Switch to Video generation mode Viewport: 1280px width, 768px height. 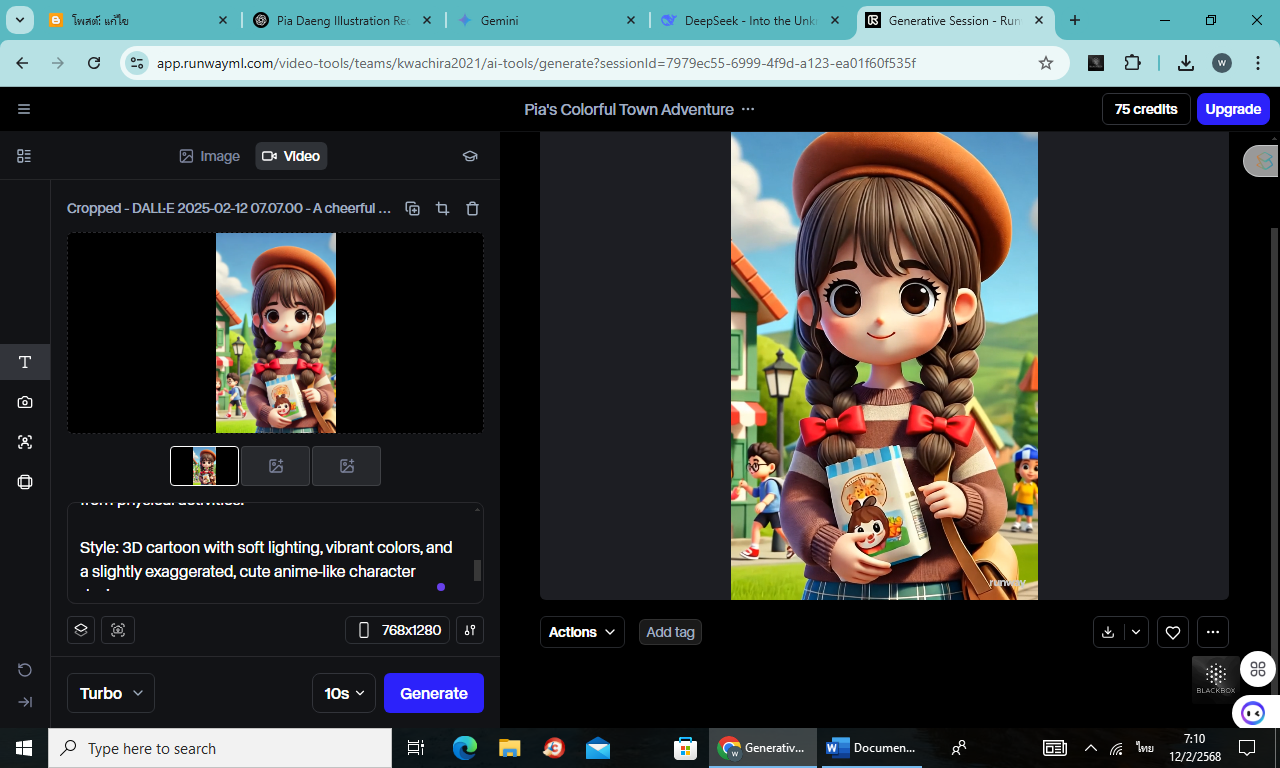point(291,156)
